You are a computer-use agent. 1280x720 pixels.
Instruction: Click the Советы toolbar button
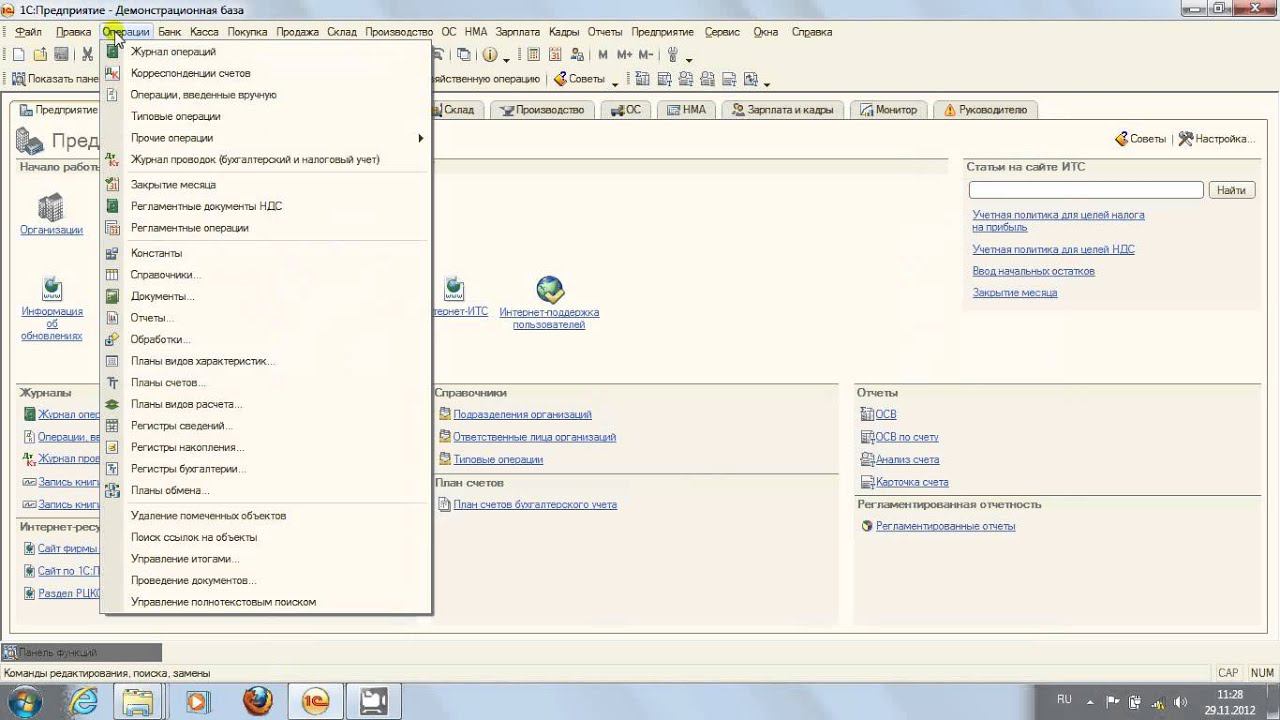[x=580, y=79]
